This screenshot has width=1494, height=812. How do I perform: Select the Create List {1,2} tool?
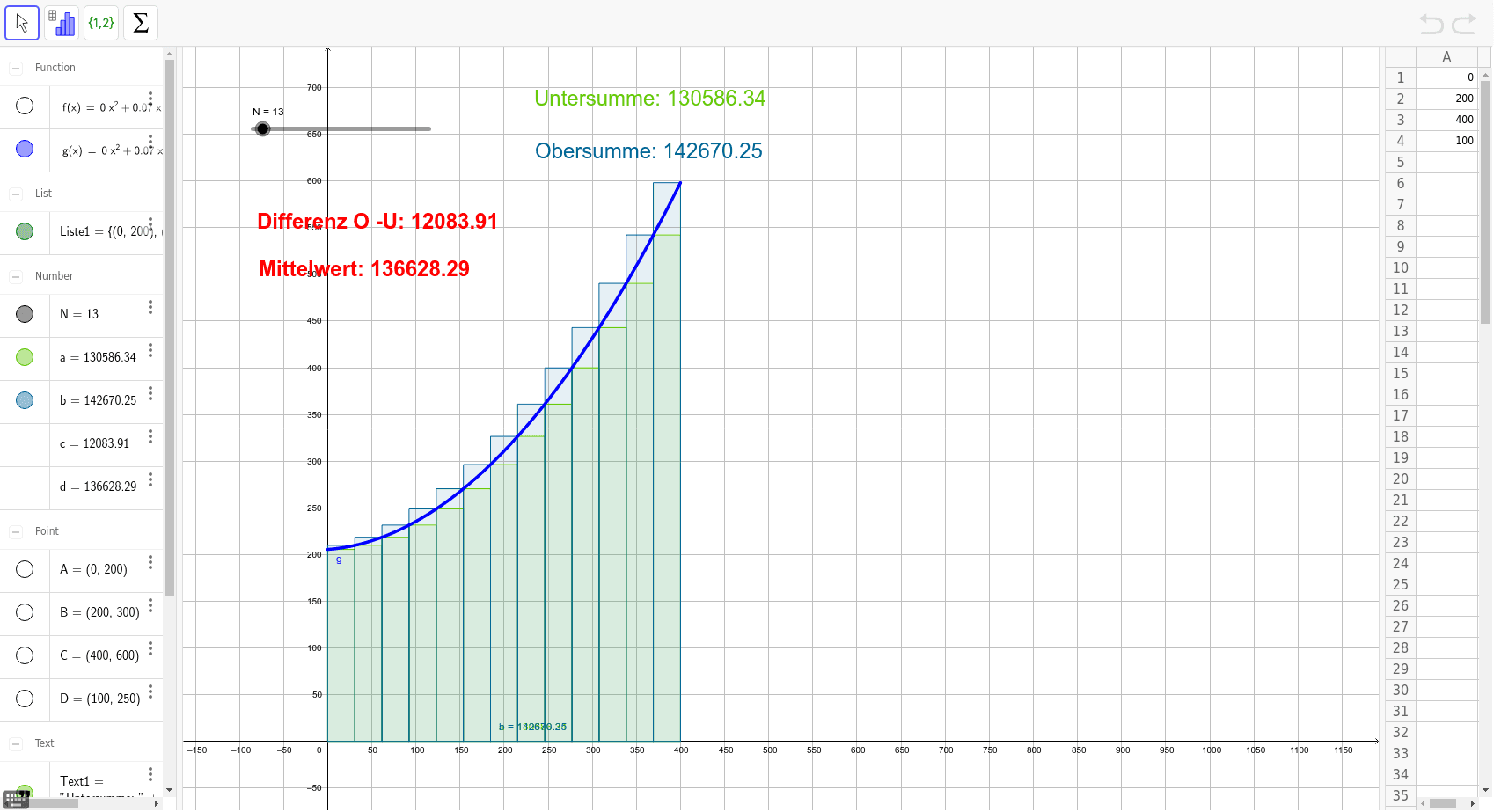click(x=101, y=23)
